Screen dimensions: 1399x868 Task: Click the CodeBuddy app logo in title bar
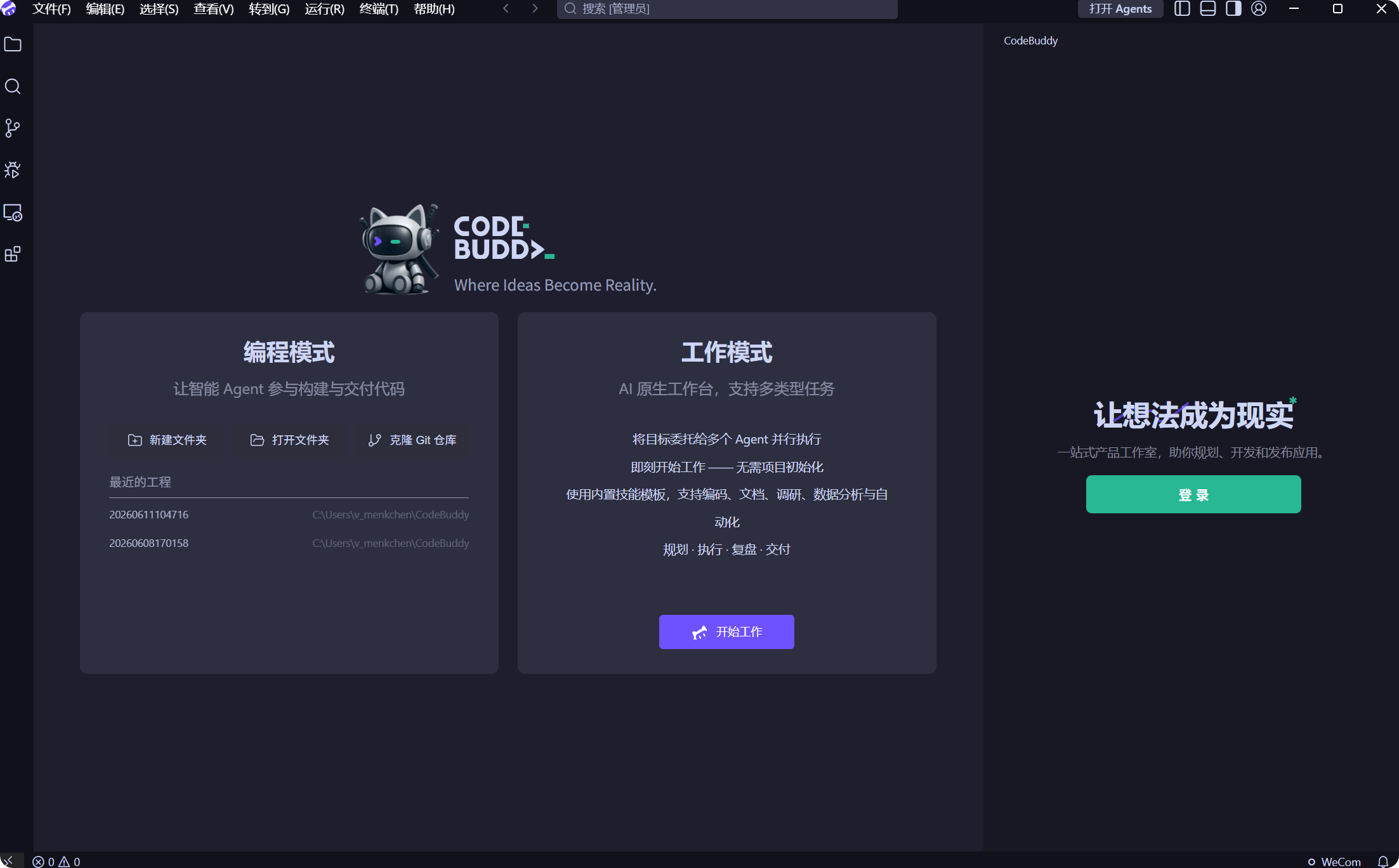(x=9, y=8)
